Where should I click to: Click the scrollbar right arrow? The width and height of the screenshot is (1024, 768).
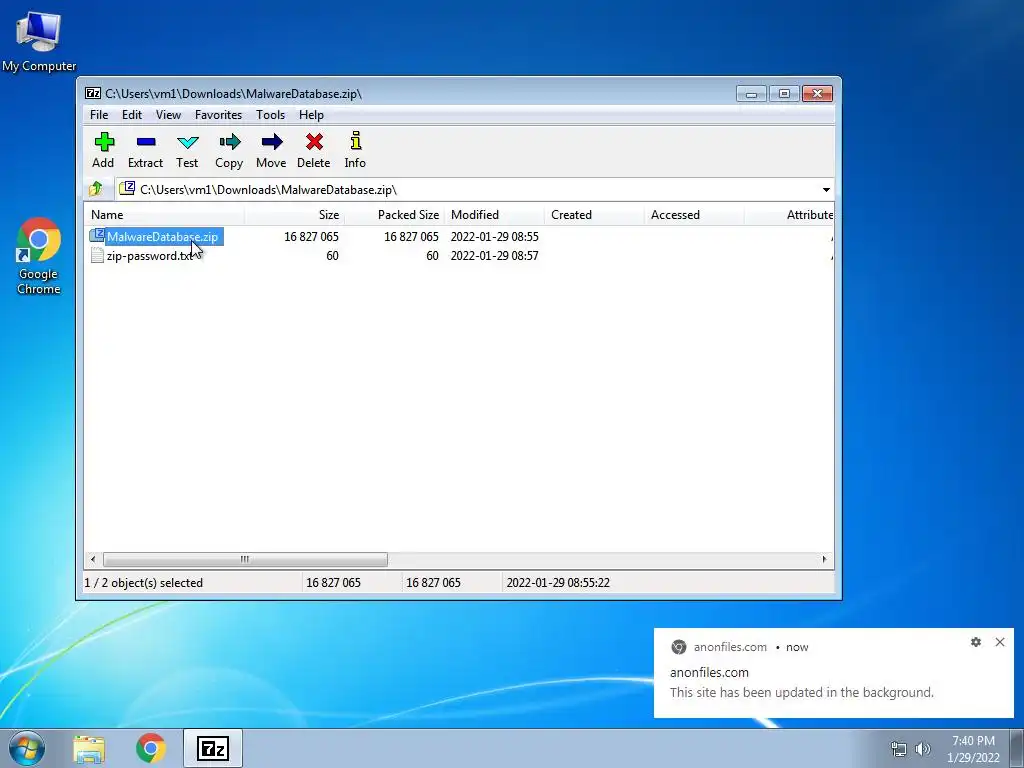click(824, 560)
